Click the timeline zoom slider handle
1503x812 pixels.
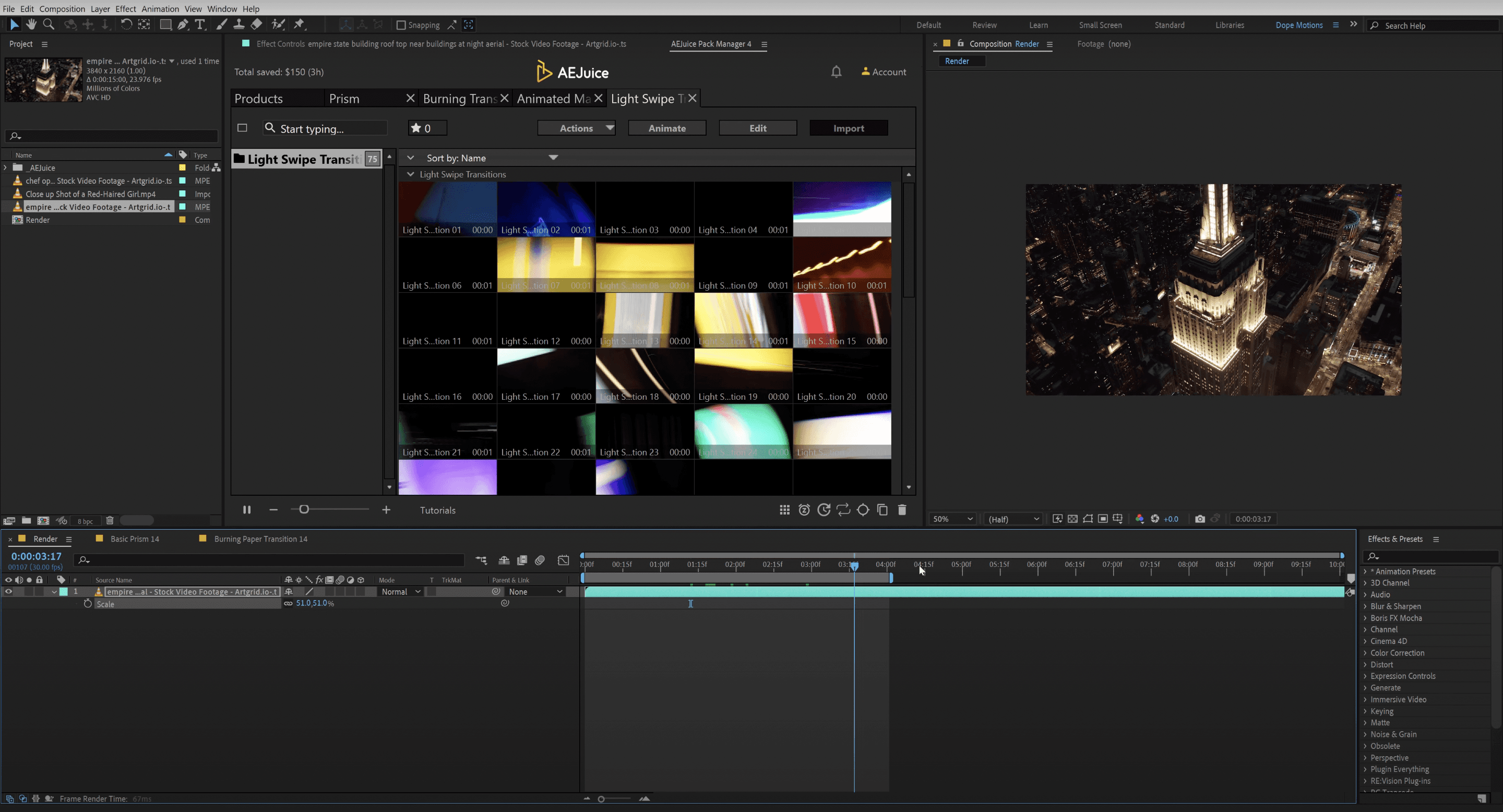[x=601, y=798]
